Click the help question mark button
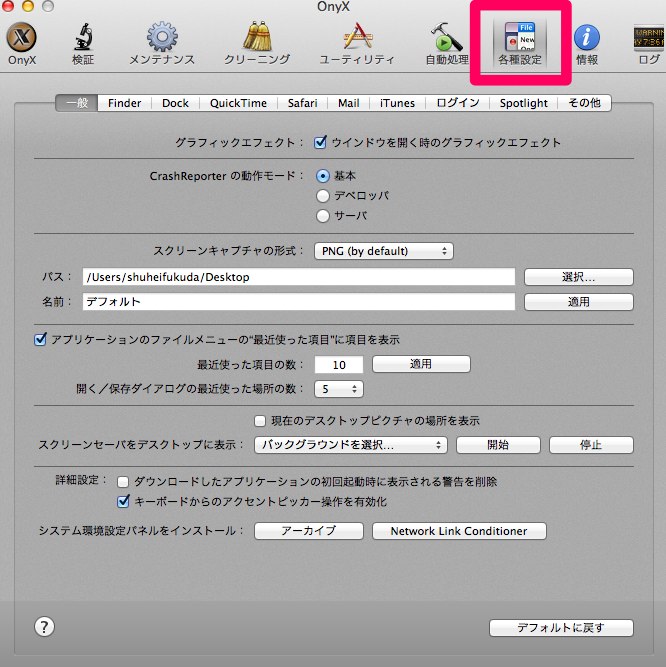666x667 pixels. pos(44,627)
